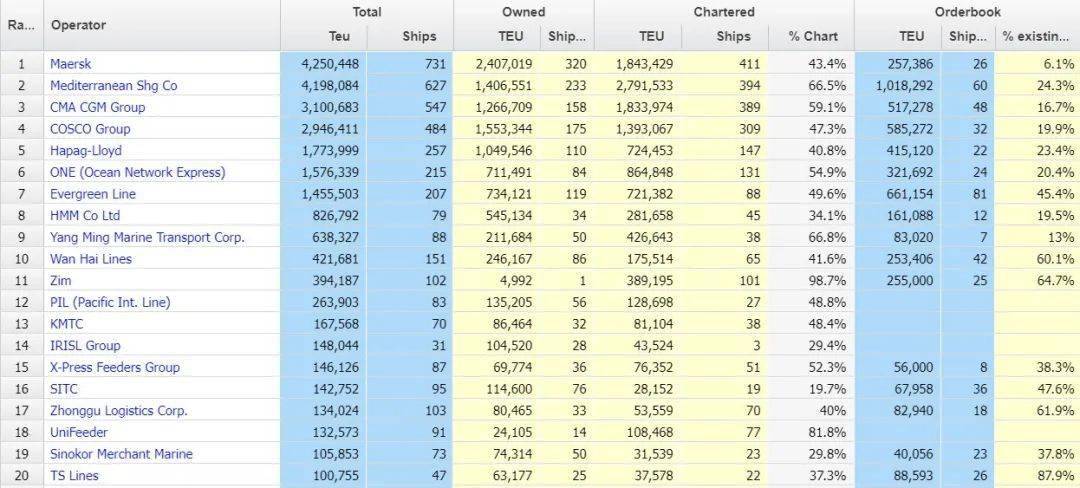Open Evergreen Line operator link
1080x488 pixels.
tap(93, 194)
